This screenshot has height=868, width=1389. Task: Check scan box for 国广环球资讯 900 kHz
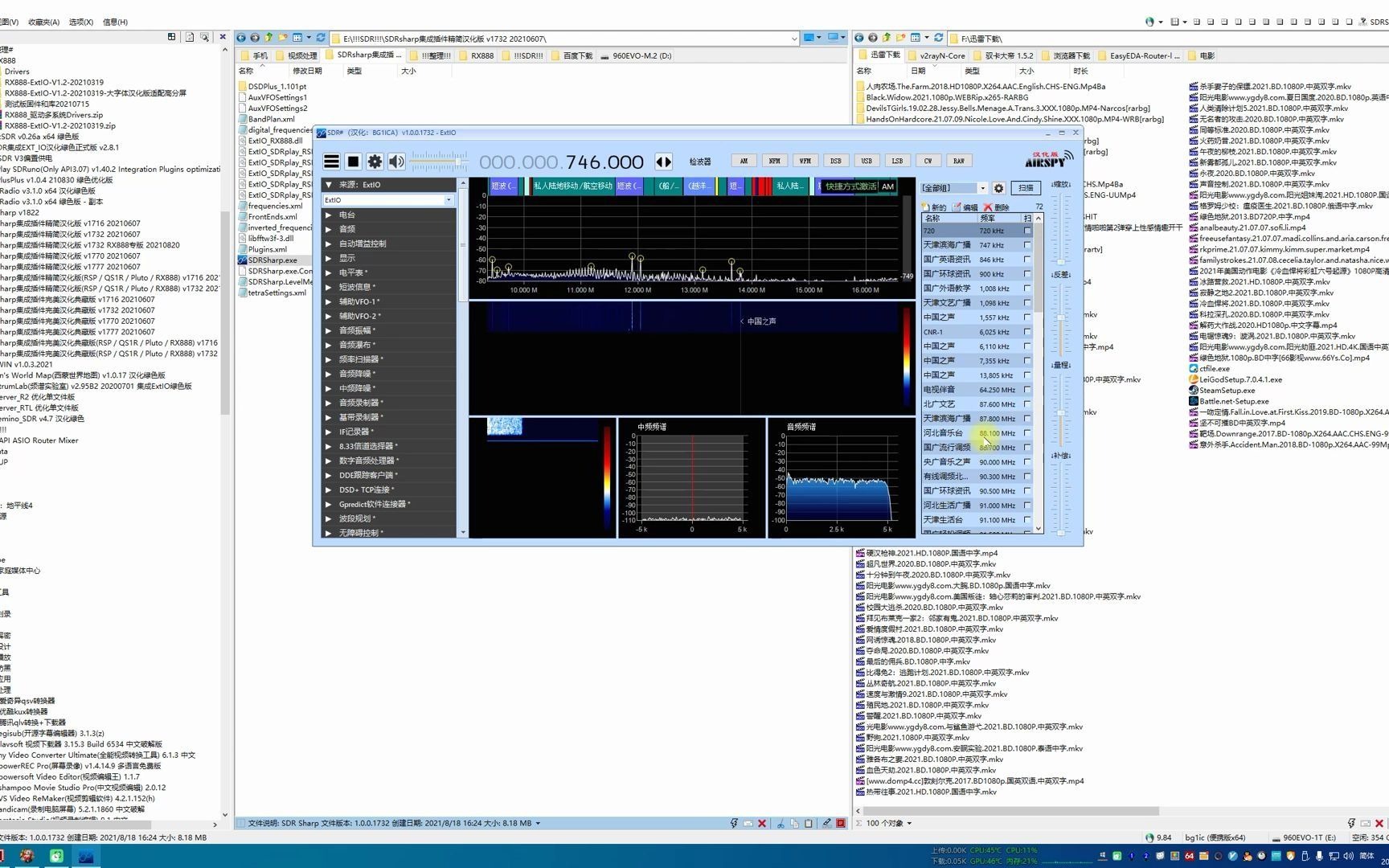tap(1027, 274)
